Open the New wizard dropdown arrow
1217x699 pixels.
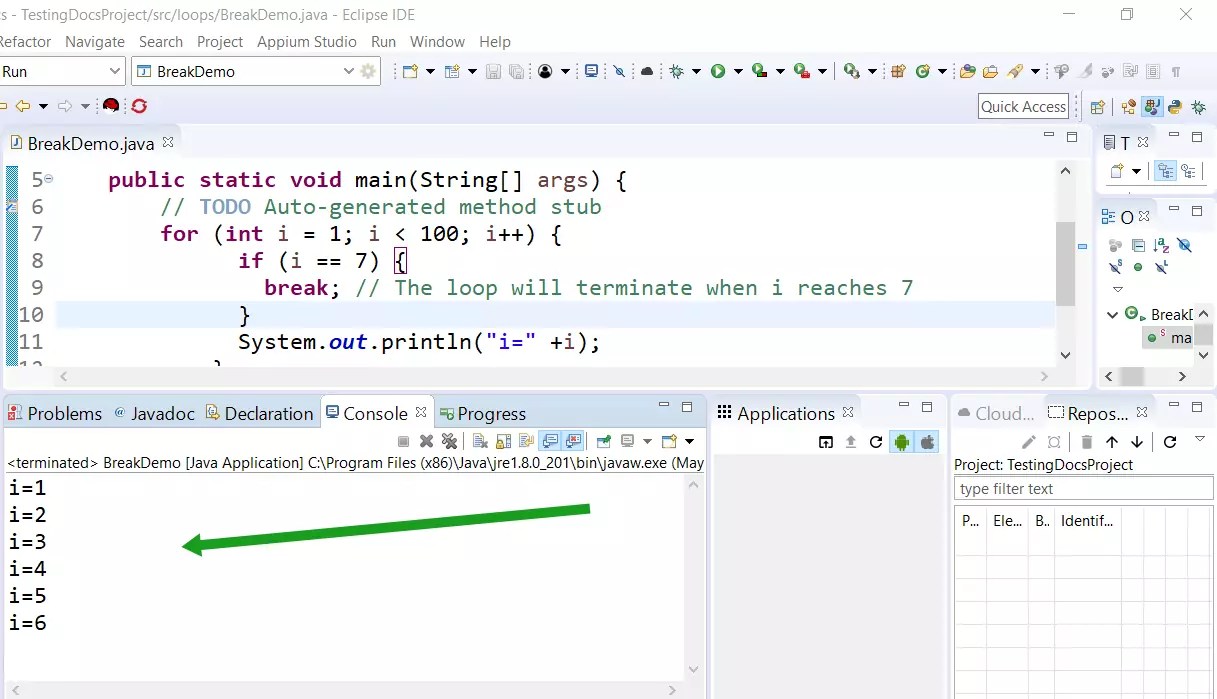(x=430, y=71)
